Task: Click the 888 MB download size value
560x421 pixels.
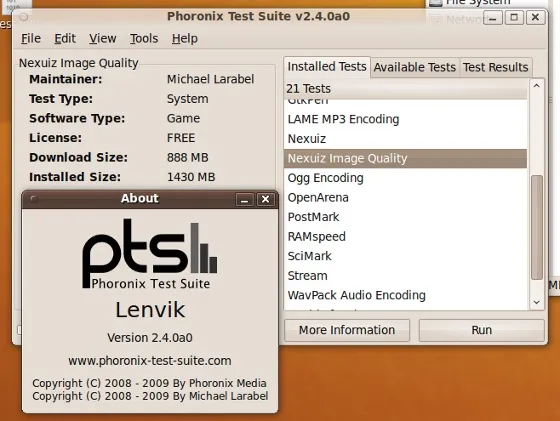Action: [x=188, y=157]
